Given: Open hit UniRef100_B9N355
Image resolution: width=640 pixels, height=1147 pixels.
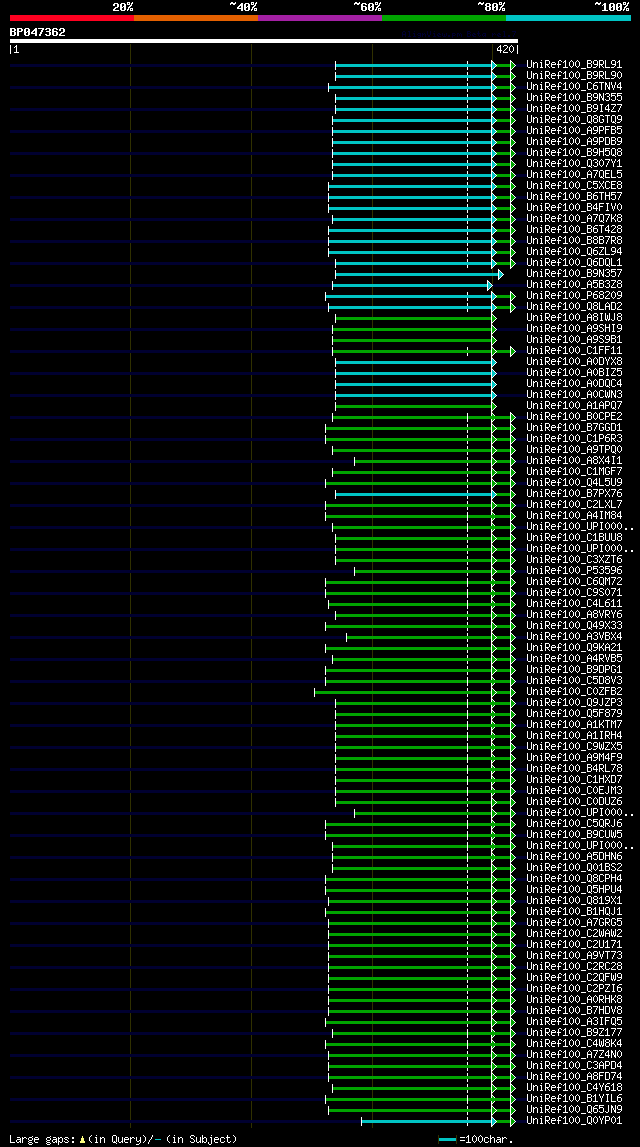Looking at the screenshot, I should (574, 97).
